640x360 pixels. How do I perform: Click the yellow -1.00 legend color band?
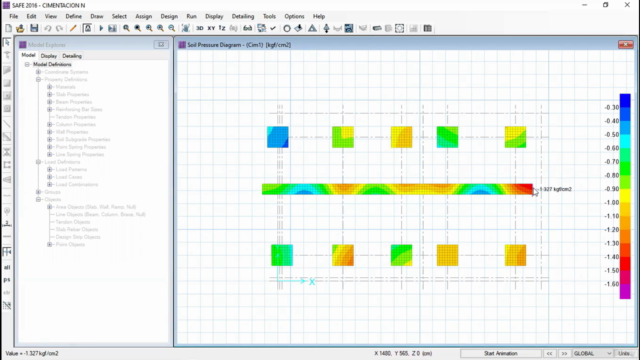click(625, 196)
